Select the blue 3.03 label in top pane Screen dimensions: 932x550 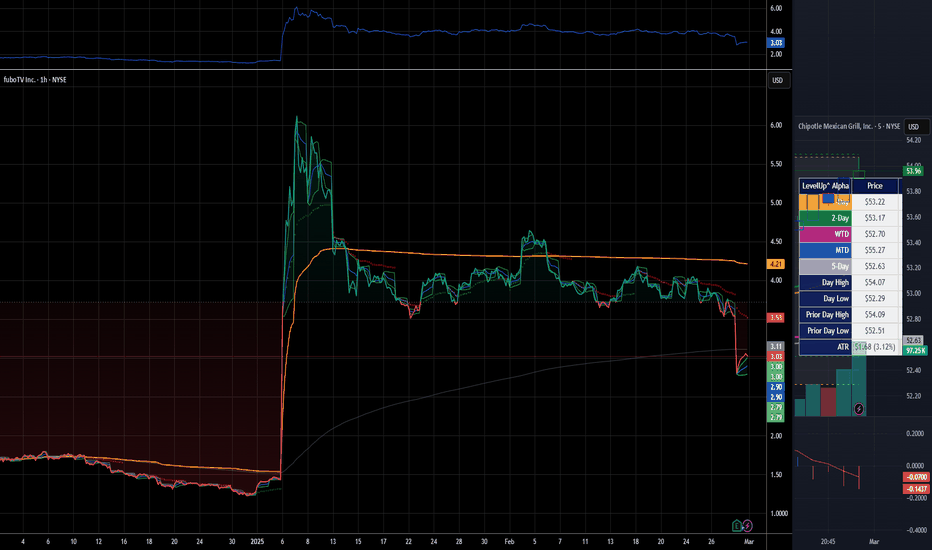776,43
